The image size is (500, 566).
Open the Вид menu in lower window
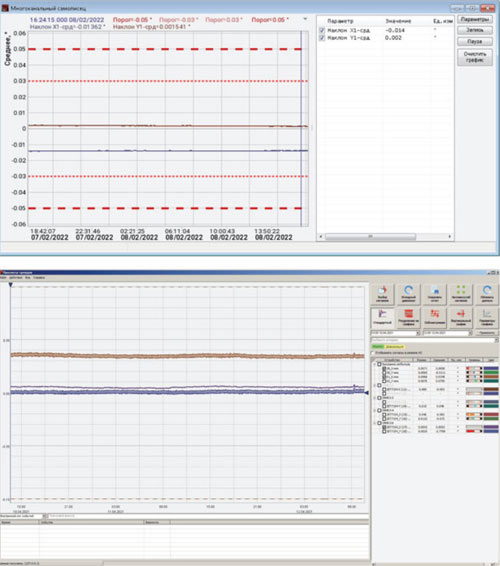point(27,278)
